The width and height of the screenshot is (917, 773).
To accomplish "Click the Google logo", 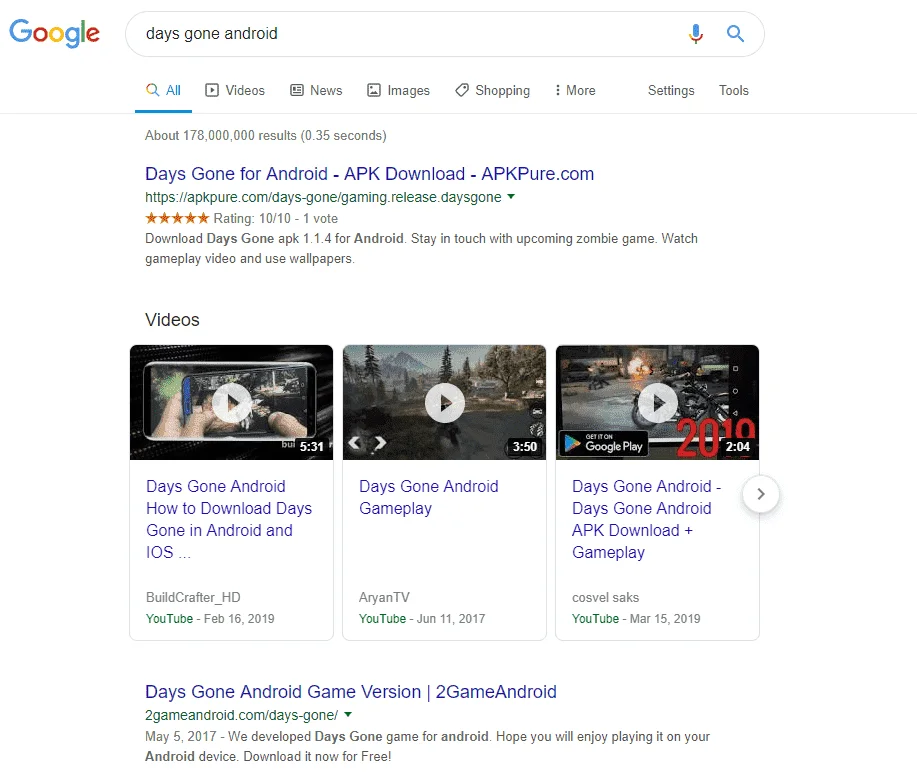I will click(x=54, y=33).
